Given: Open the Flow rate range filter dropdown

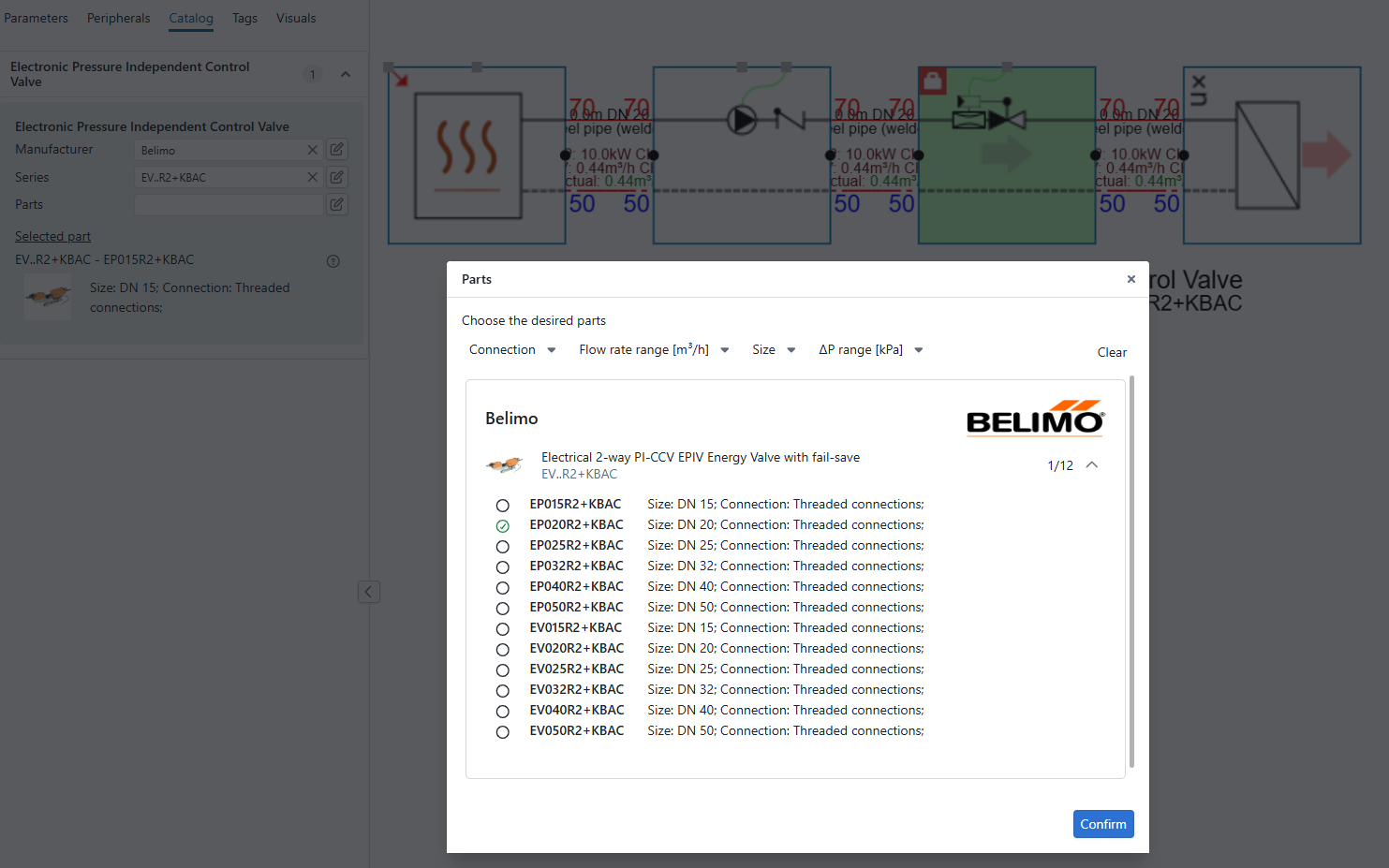Looking at the screenshot, I should point(654,350).
